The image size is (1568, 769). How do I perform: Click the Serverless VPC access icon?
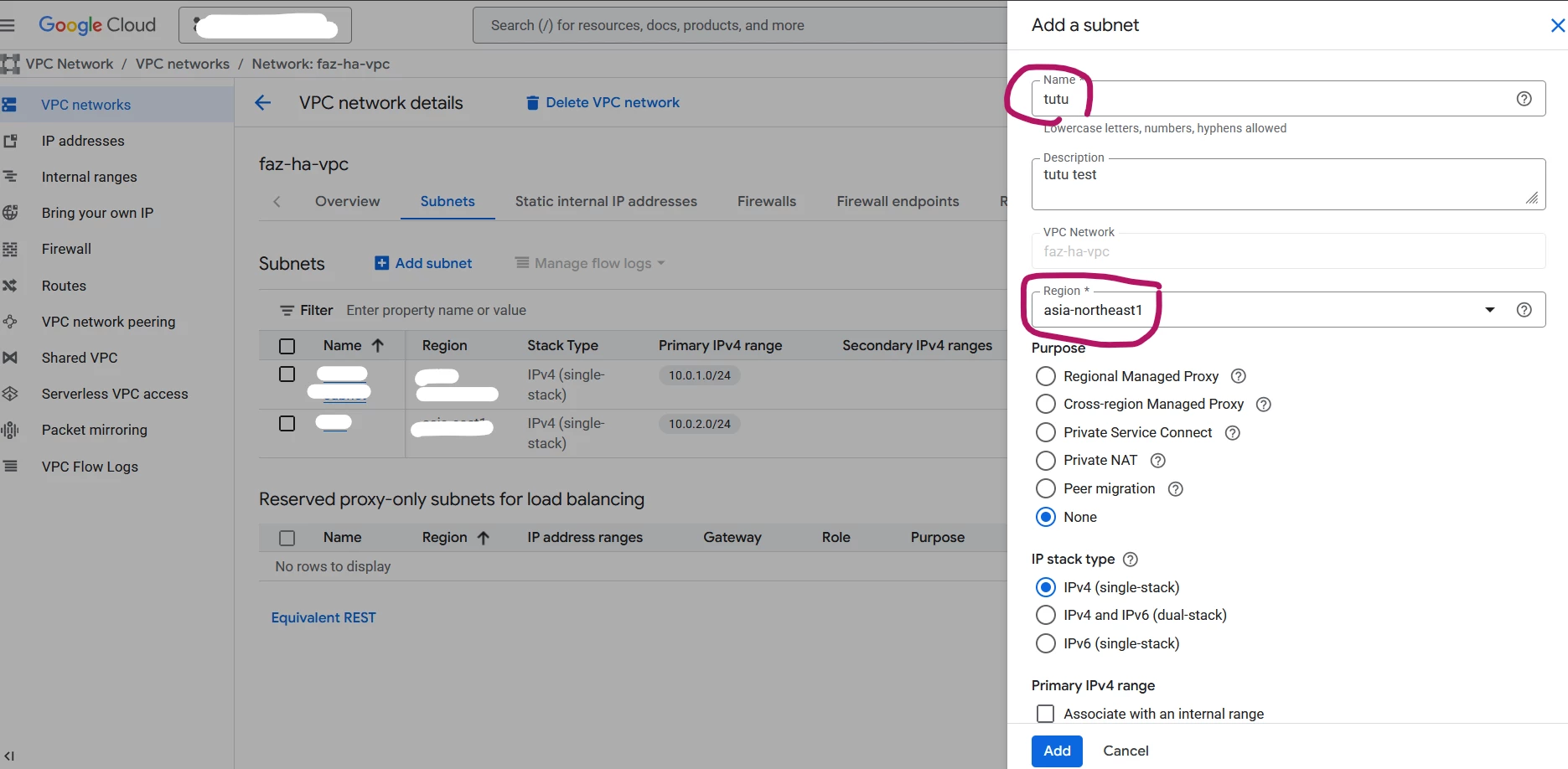[10, 394]
